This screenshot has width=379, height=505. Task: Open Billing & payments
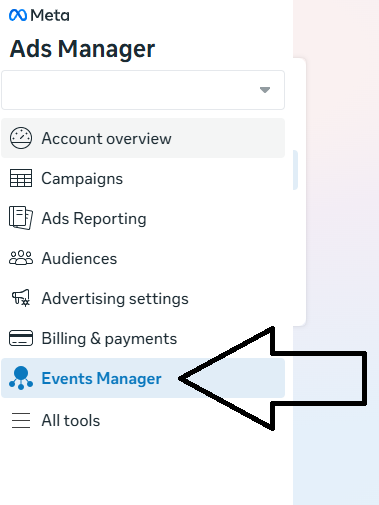click(143, 338)
